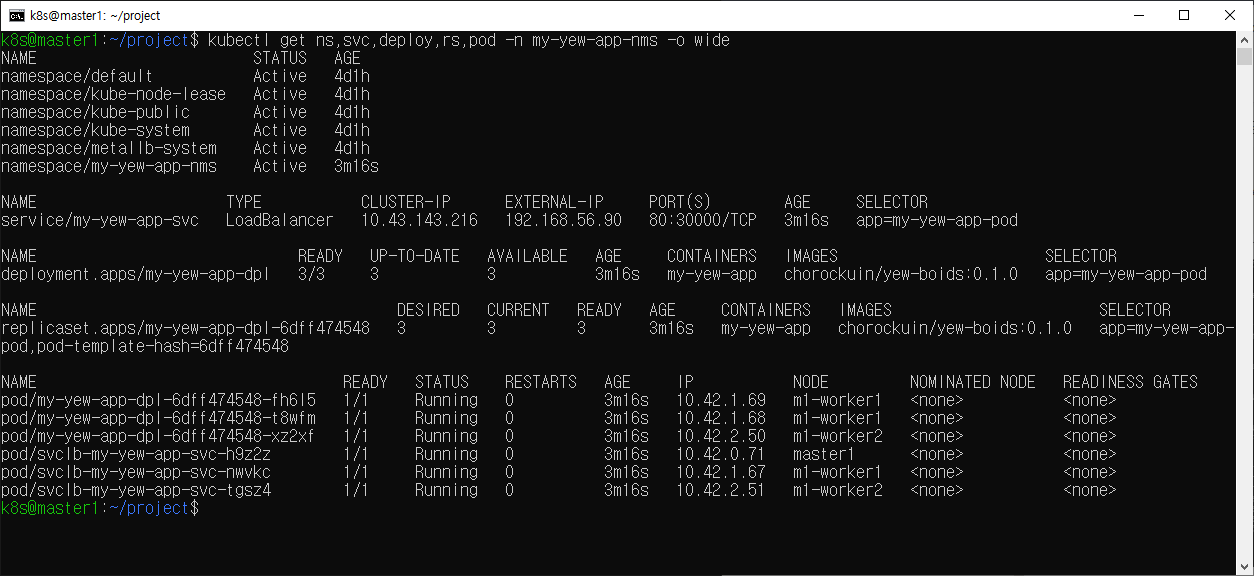Click pod svclb-my-yew-app-svc-h9z2z
The image size is (1254, 576).
coord(135,454)
